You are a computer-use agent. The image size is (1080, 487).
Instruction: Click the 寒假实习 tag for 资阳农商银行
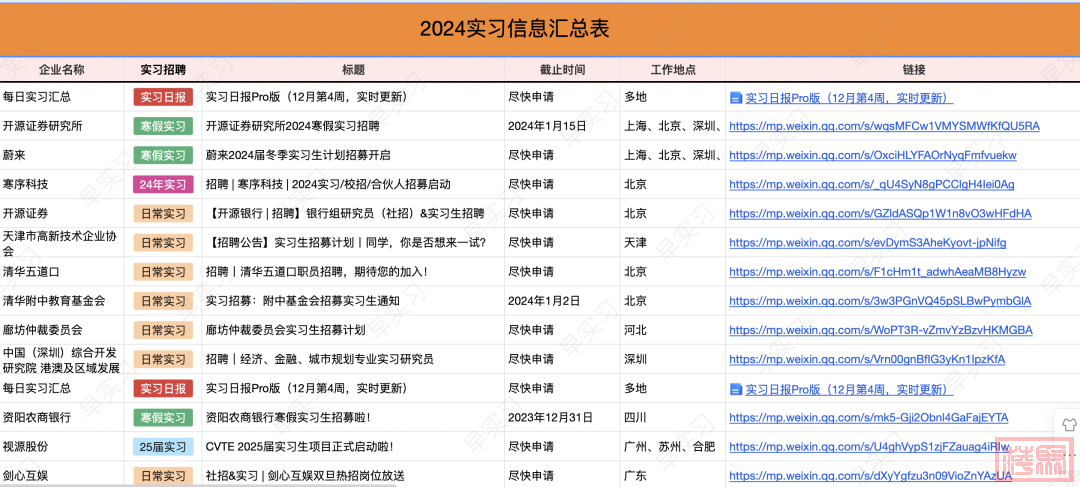click(x=163, y=417)
